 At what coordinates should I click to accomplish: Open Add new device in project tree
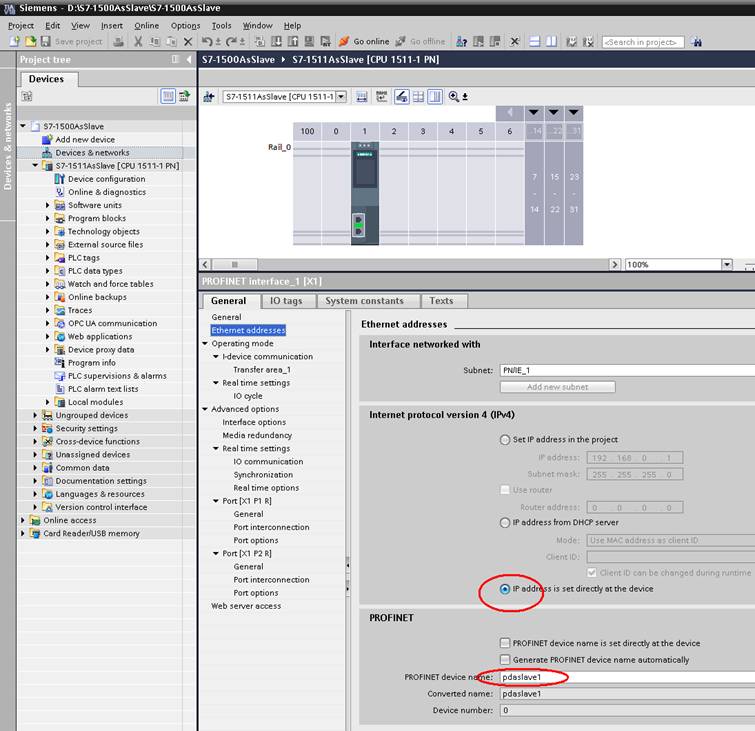[x=85, y=139]
